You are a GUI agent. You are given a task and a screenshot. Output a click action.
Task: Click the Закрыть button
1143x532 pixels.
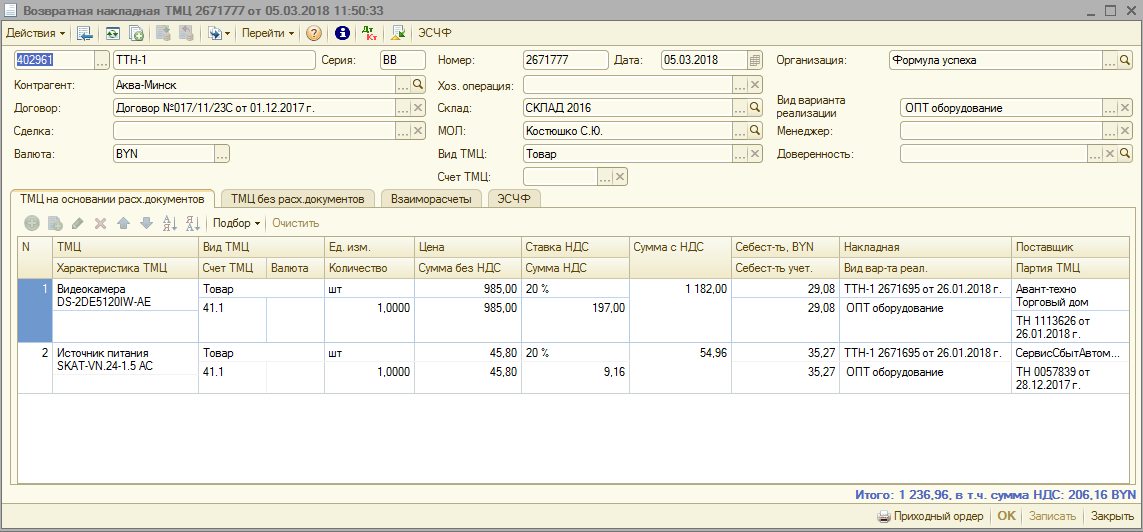click(1112, 517)
